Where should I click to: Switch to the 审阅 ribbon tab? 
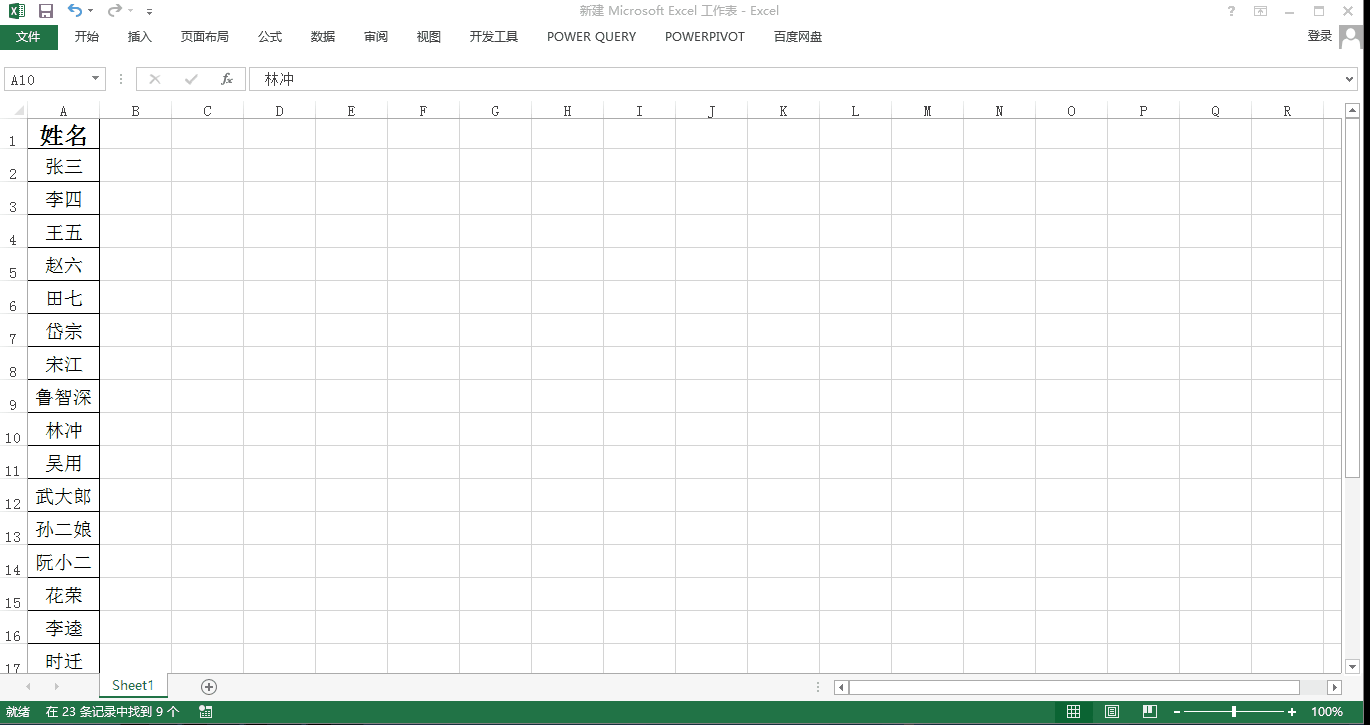point(376,37)
